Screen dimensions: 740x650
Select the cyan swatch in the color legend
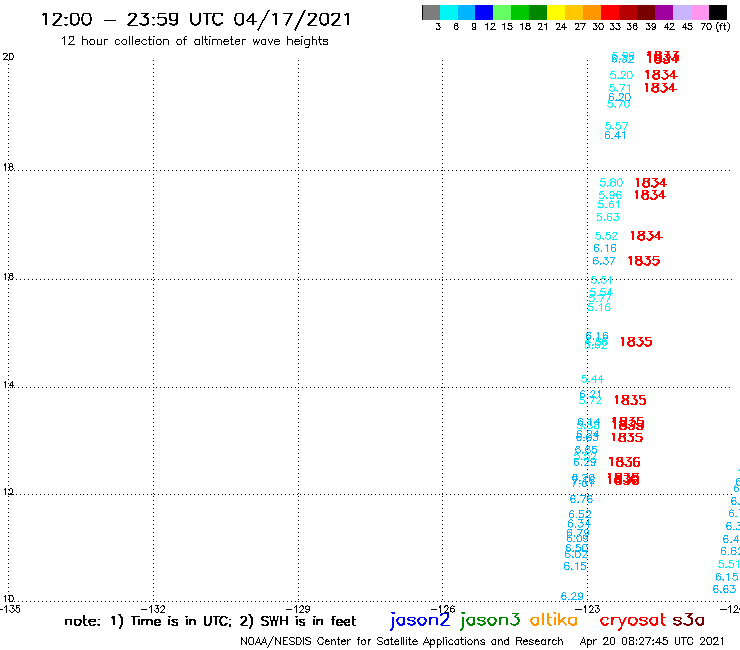[x=448, y=12]
